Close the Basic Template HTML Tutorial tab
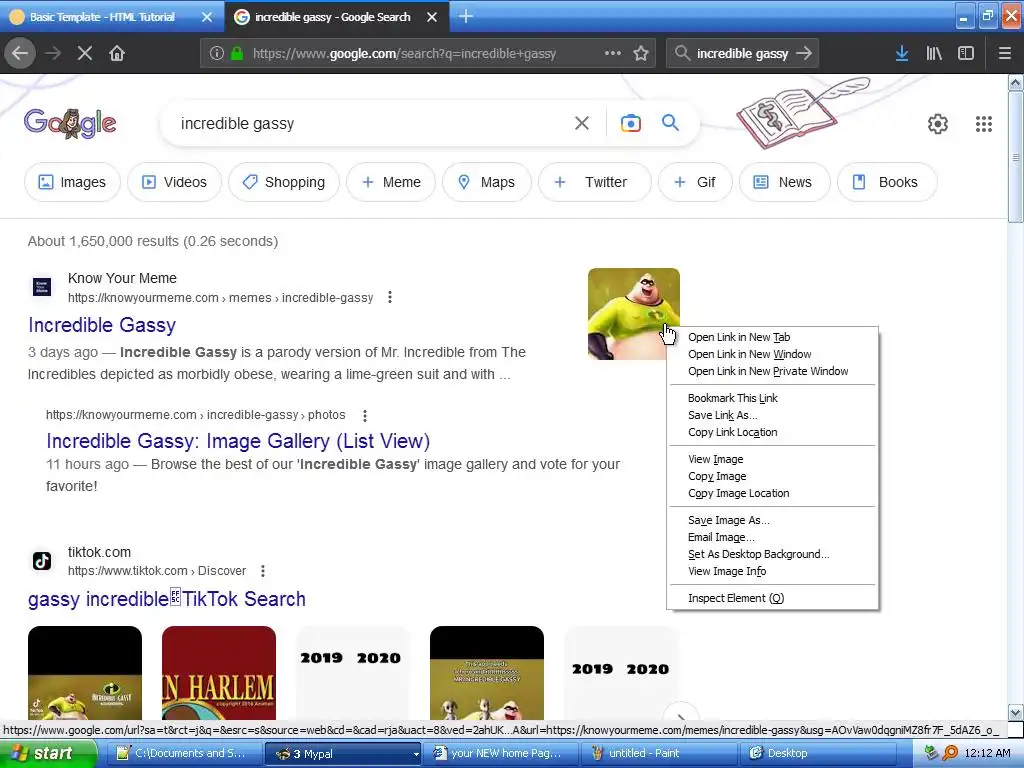Image resolution: width=1024 pixels, height=768 pixels. coord(206,17)
